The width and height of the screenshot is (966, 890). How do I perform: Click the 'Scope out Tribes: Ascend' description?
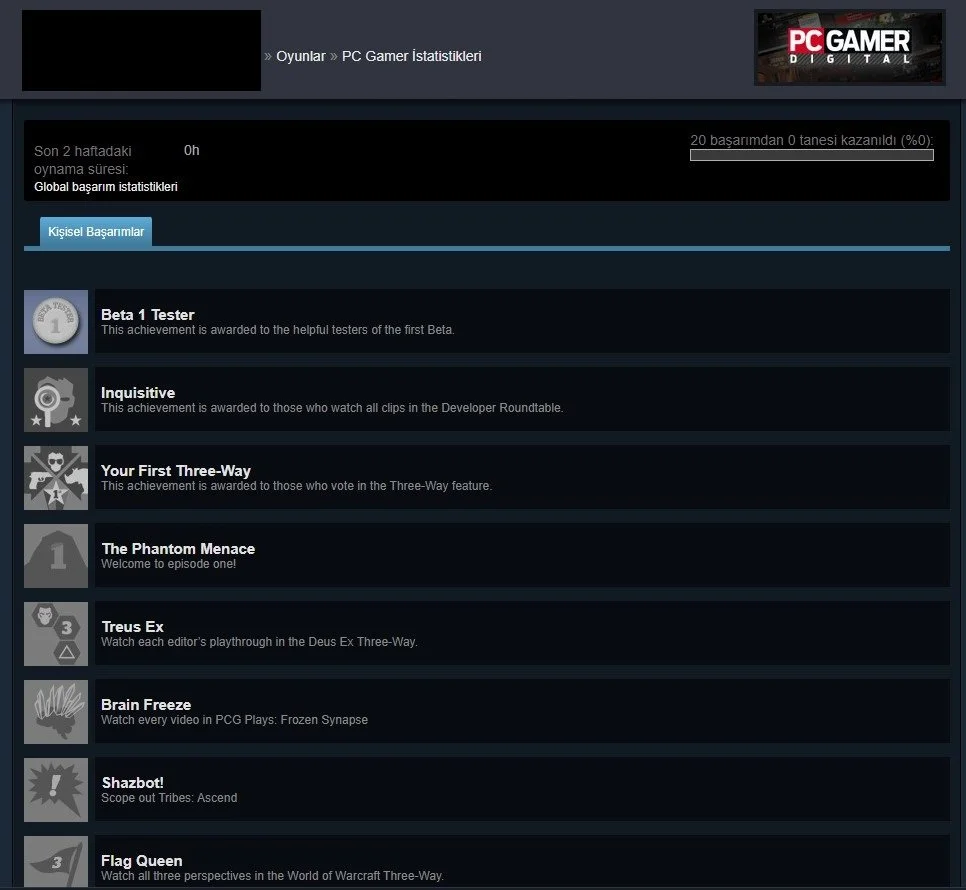169,798
